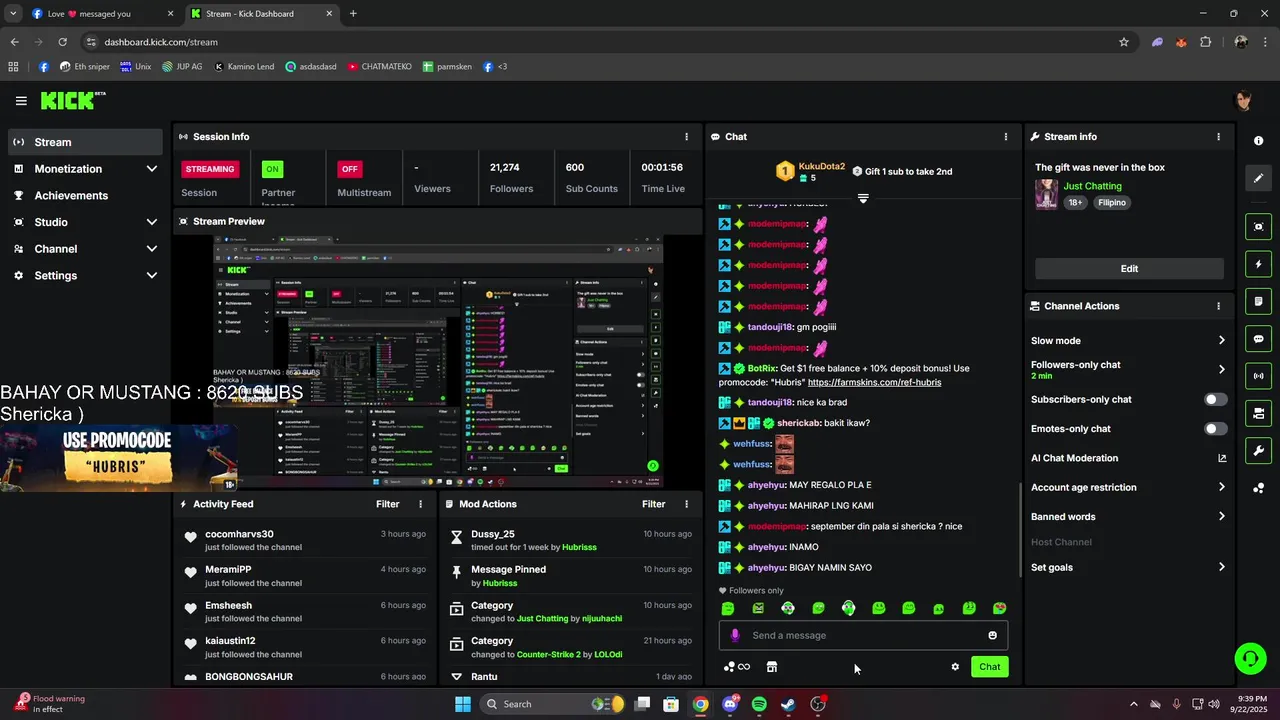The width and height of the screenshot is (1280, 720).
Task: Click the Edit stream info button
Action: click(1129, 269)
